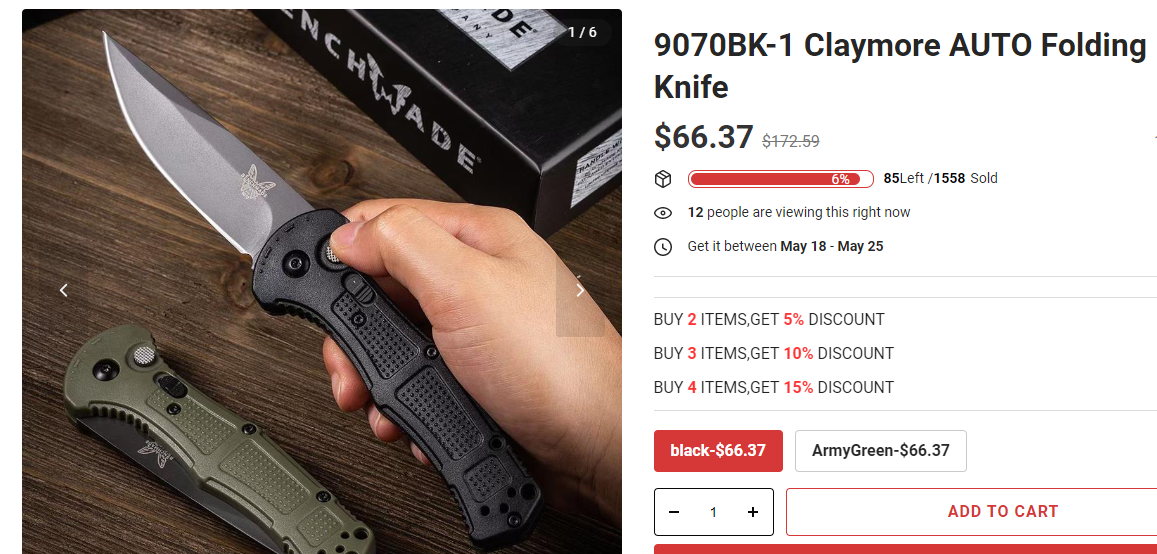Click the red stock progress bar
The height and width of the screenshot is (554, 1157).
(x=781, y=179)
